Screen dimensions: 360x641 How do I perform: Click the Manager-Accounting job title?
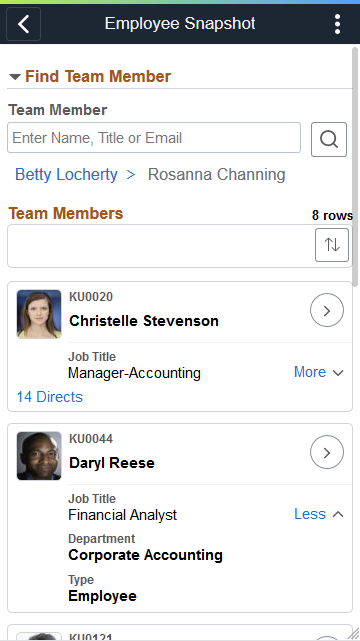(x=134, y=373)
